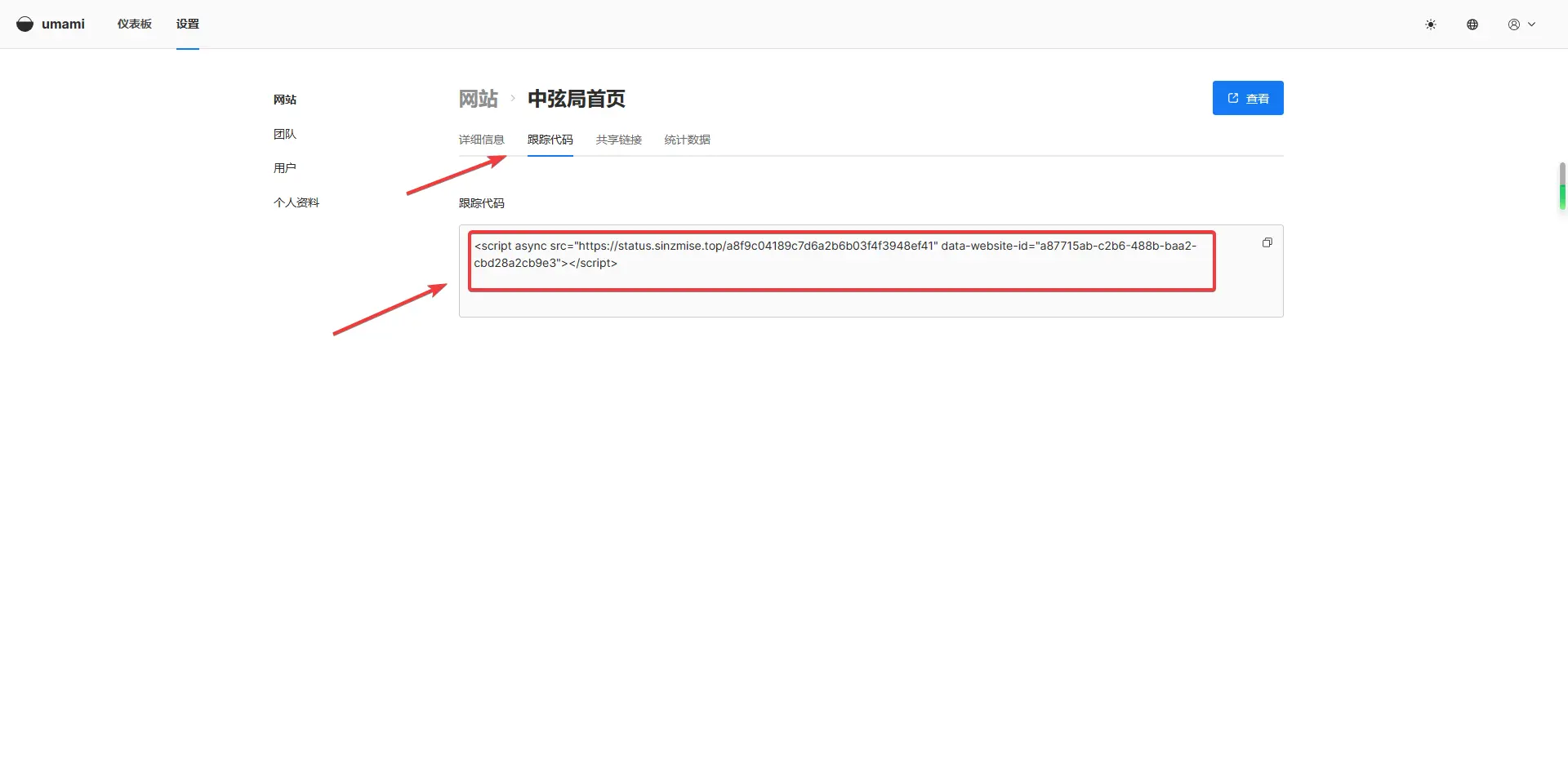Go back via 网站 breadcrumb link
The height and width of the screenshot is (764, 1568).
479,99
